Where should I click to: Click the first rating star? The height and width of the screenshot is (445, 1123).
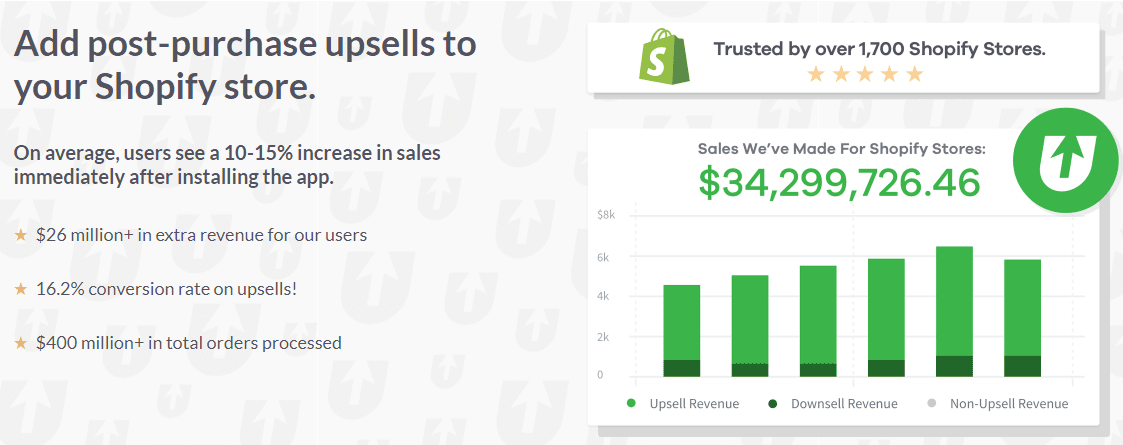tap(816, 74)
